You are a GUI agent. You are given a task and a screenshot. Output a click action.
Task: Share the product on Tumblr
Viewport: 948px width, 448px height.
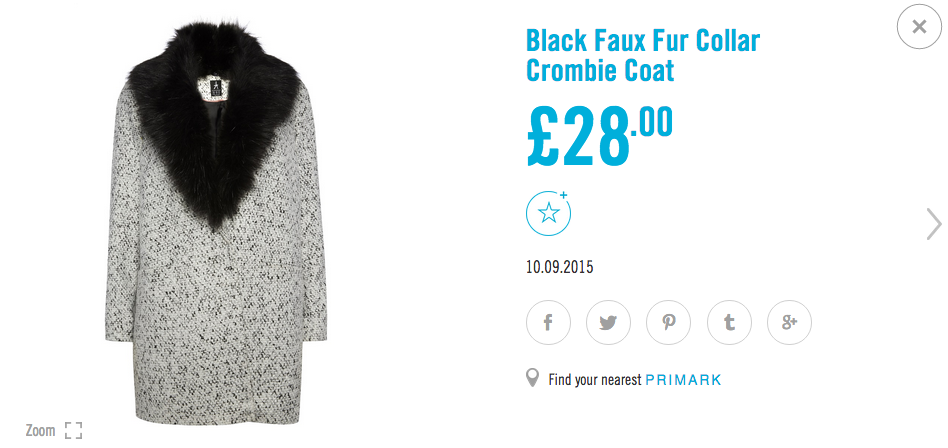729,323
